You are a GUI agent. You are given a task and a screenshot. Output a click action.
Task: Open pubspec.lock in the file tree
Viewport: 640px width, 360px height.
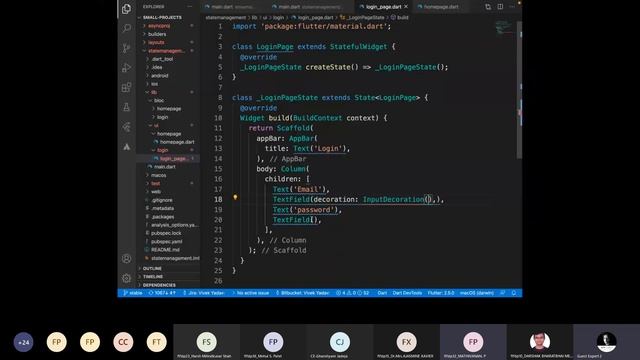click(166, 233)
